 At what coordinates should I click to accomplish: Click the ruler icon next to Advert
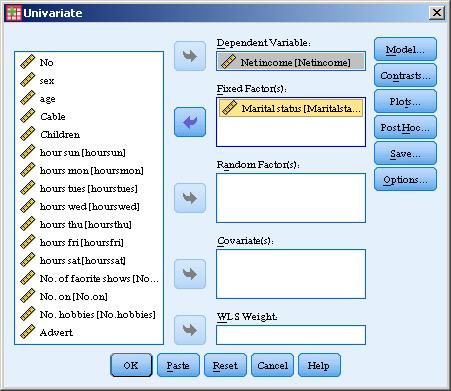[x=27, y=332]
